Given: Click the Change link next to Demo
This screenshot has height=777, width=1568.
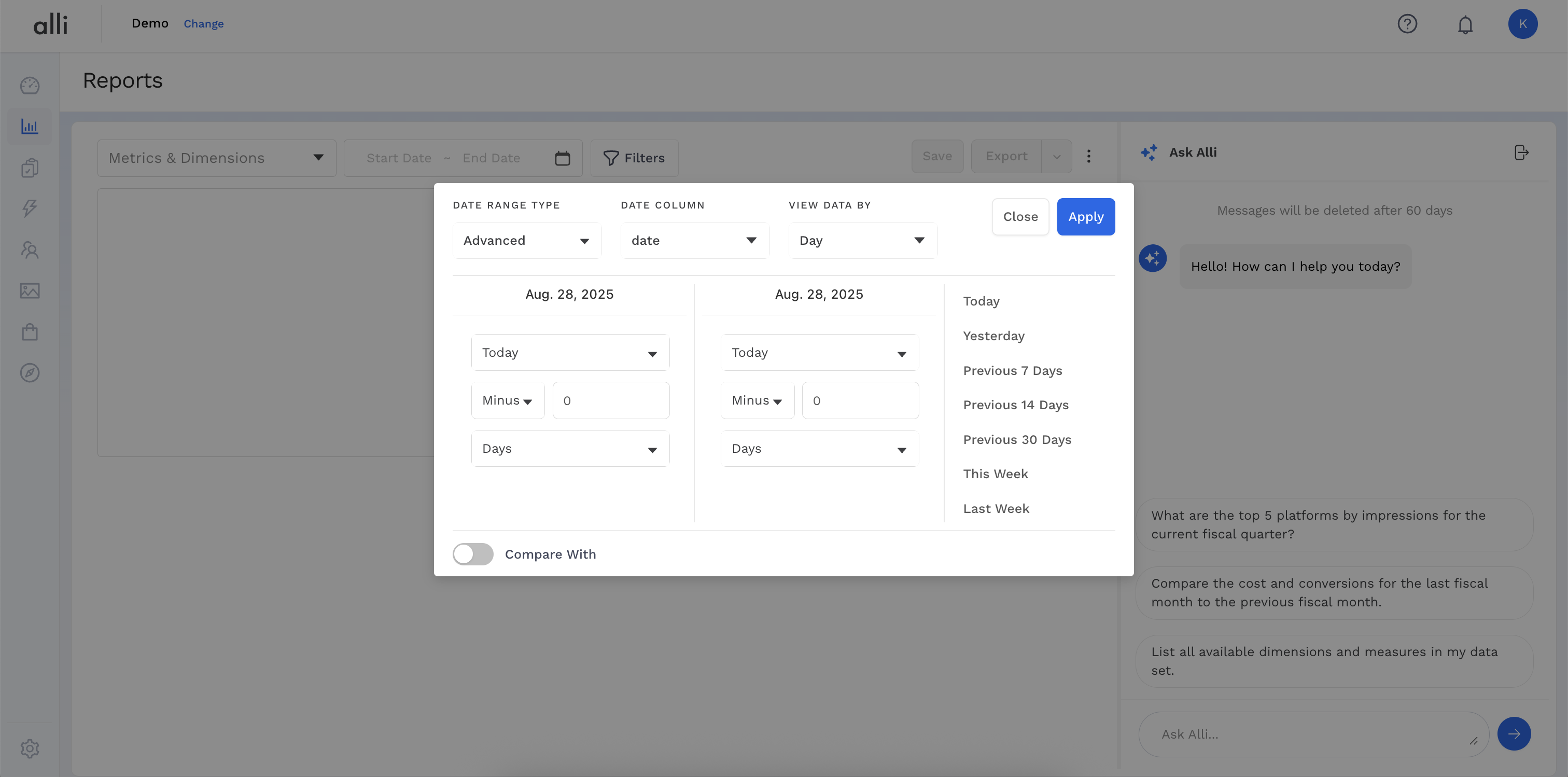Looking at the screenshot, I should coord(203,24).
